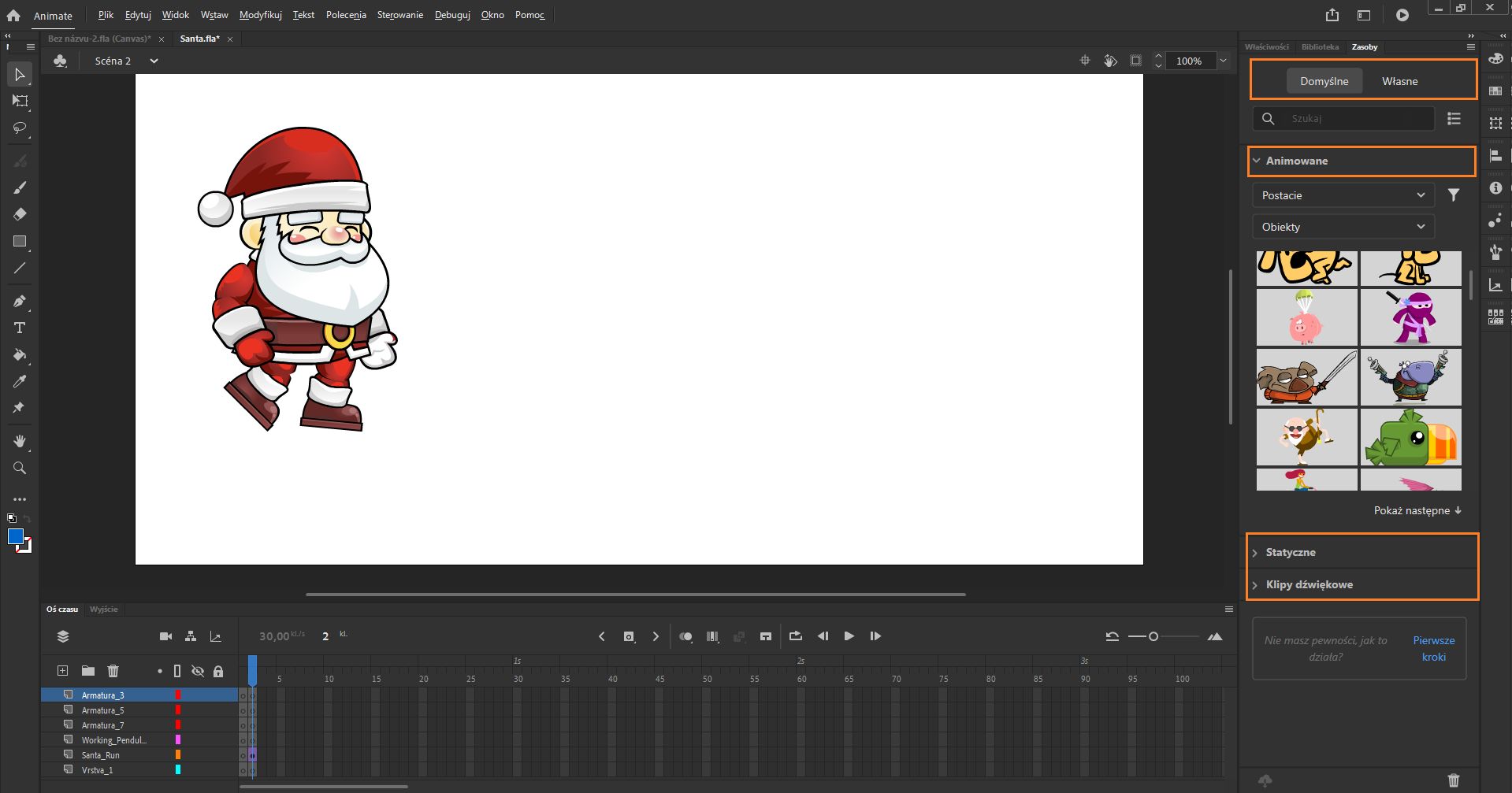Open the Modyfikuj menu

(x=261, y=15)
